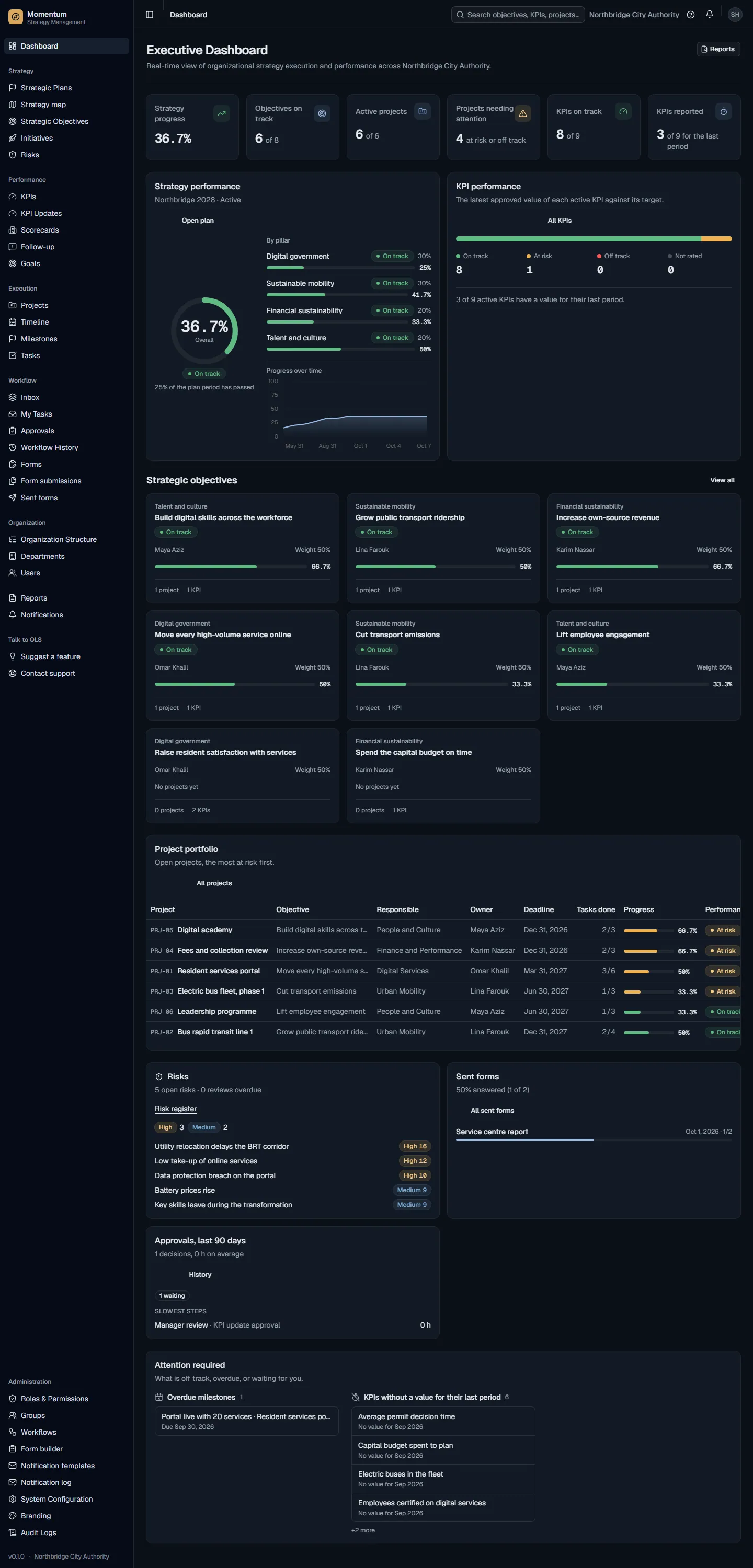The image size is (753, 1568).
Task: Click the Active projects folder icon
Action: 423,111
